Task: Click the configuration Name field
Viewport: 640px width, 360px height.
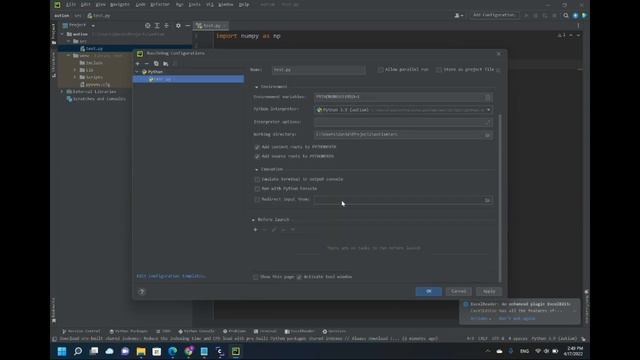Action: pos(318,70)
